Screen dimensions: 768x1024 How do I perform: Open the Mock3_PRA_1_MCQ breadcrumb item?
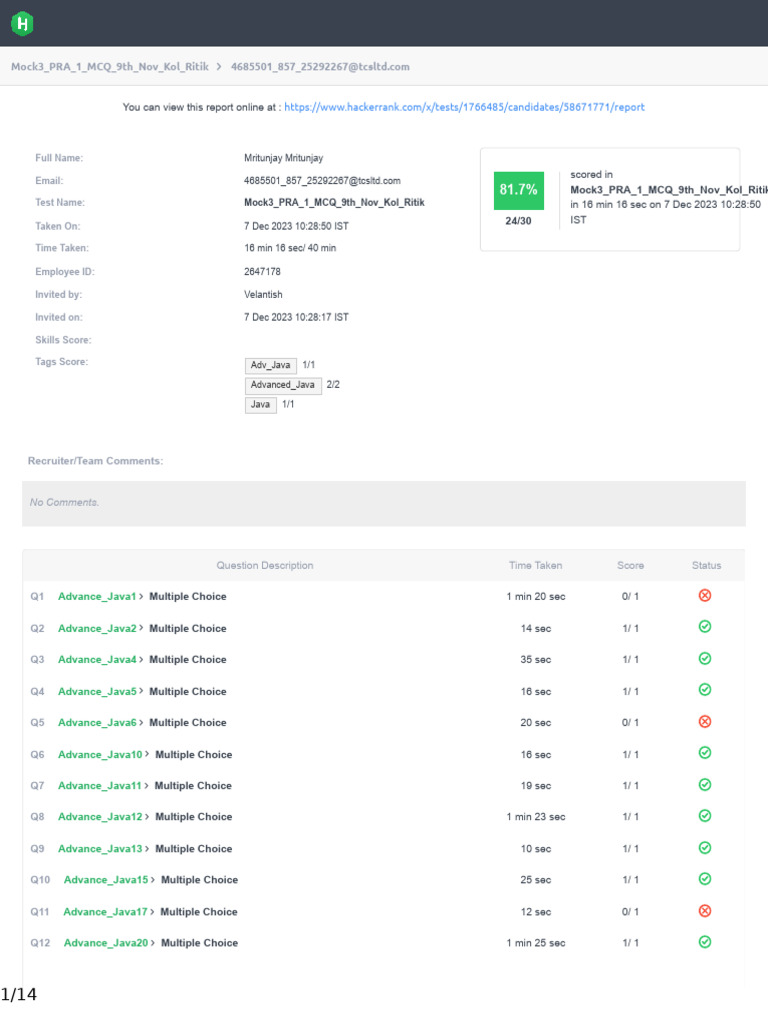(x=110, y=67)
